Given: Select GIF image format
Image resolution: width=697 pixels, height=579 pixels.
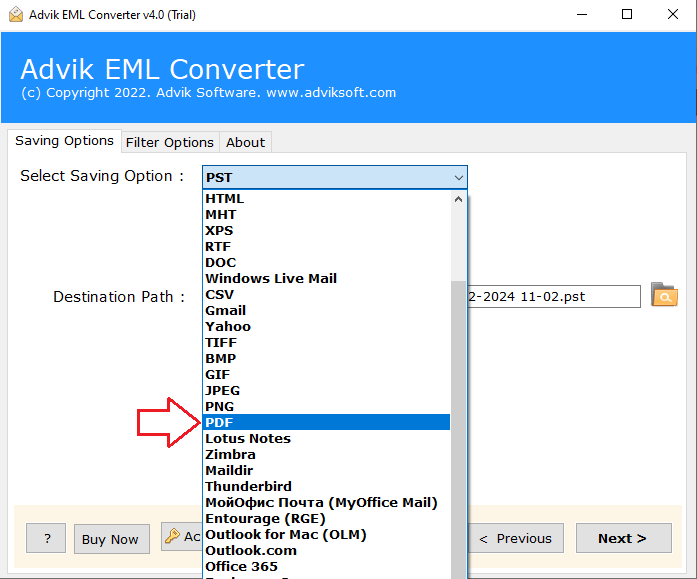Looking at the screenshot, I should pos(326,375).
